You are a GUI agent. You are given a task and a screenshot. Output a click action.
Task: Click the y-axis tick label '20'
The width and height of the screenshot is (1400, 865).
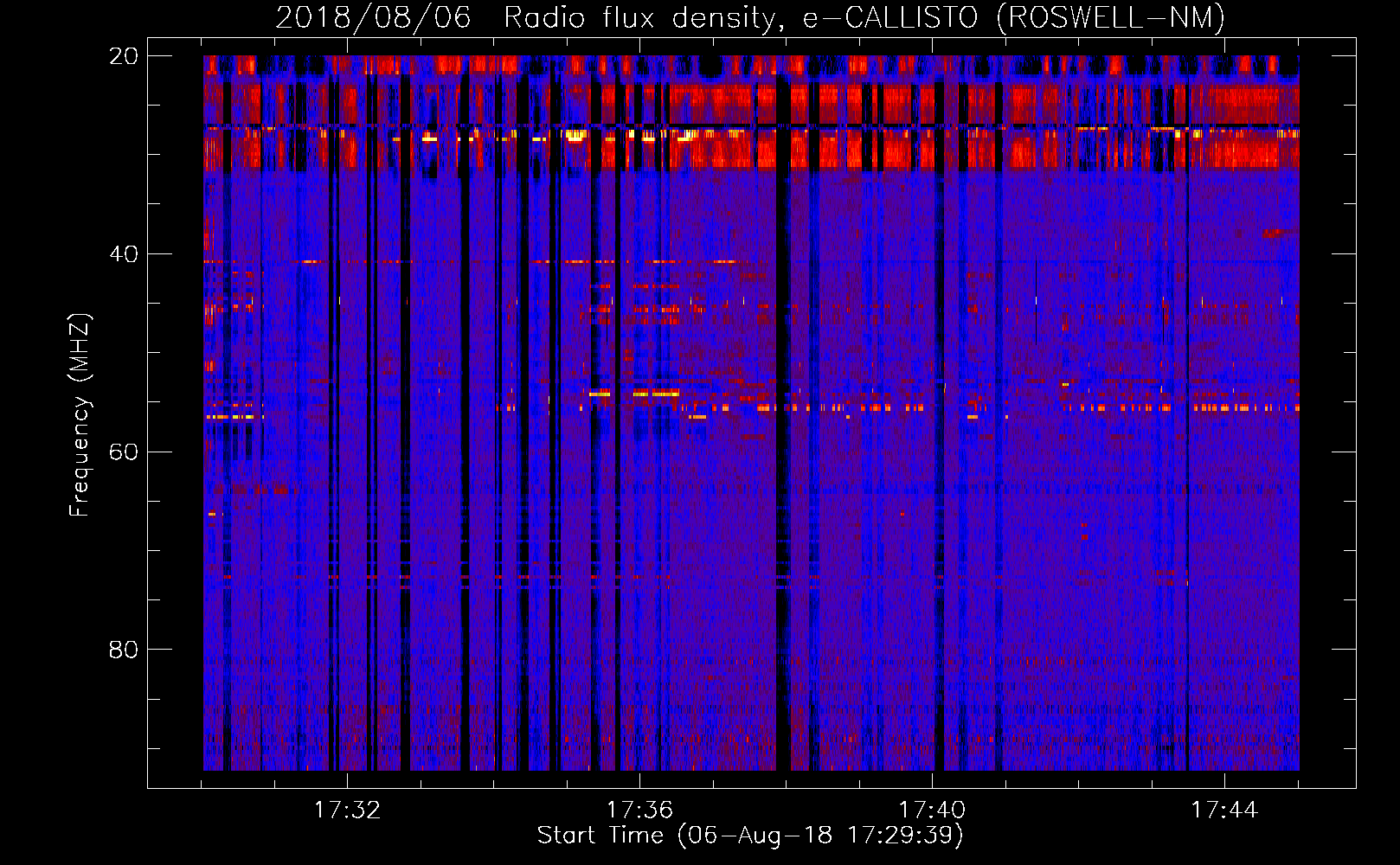(123, 56)
